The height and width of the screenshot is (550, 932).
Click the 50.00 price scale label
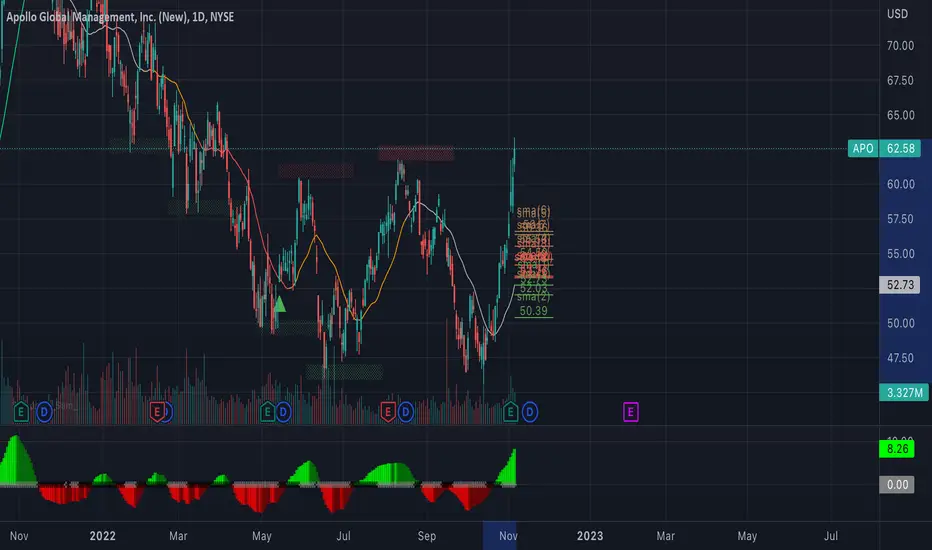900,323
